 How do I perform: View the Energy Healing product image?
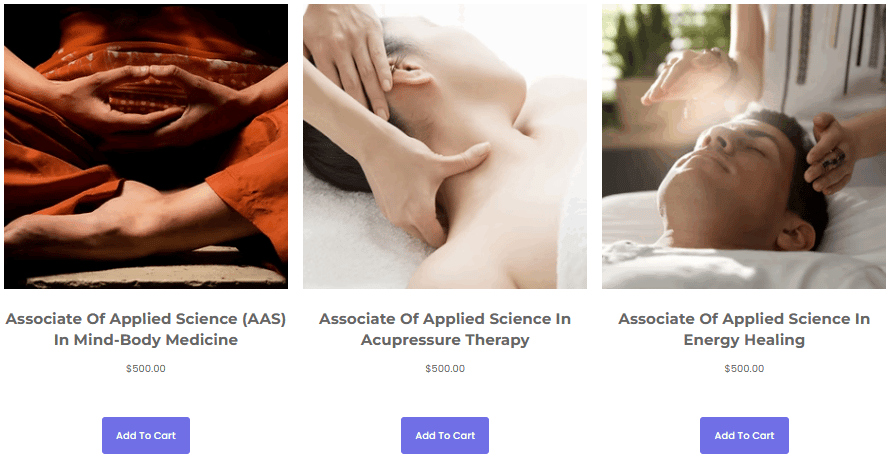[744, 146]
